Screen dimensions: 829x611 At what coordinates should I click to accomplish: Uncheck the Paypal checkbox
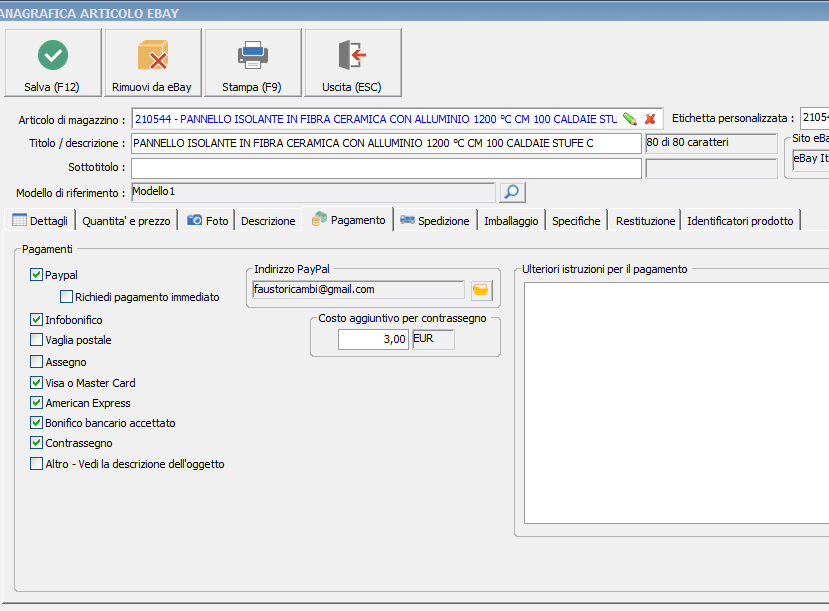click(x=36, y=274)
